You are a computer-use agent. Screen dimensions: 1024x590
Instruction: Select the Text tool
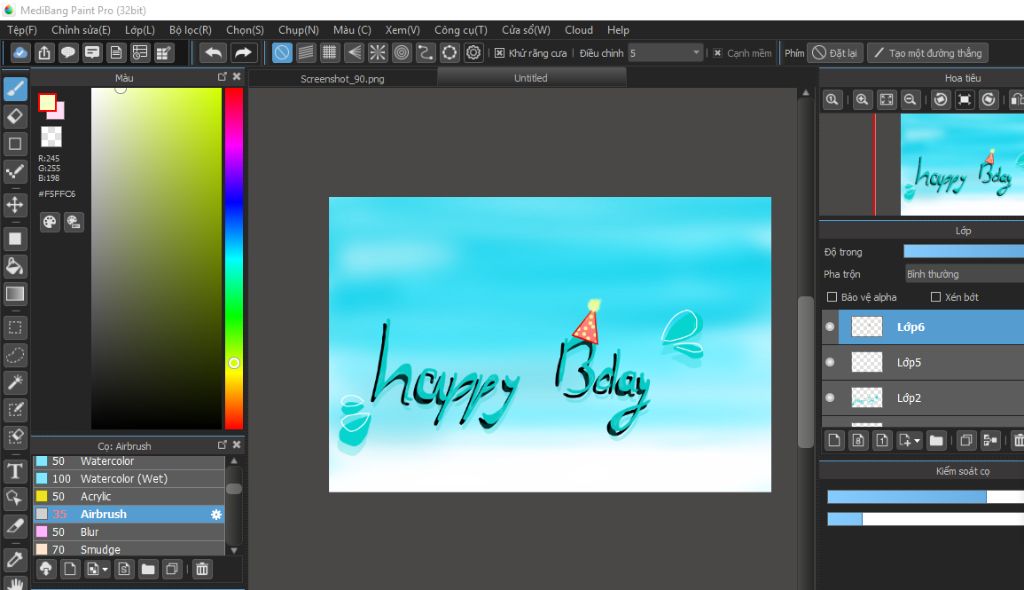[15, 471]
